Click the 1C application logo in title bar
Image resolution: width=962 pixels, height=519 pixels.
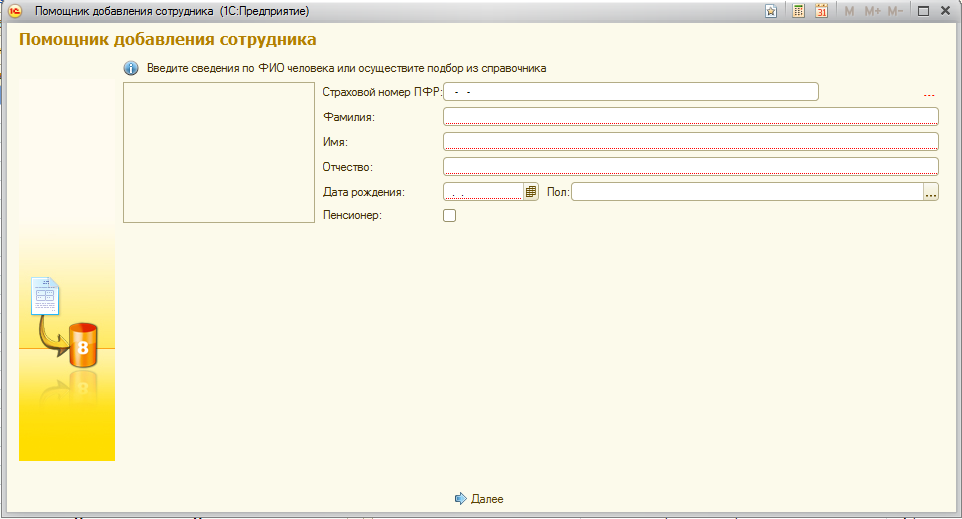pyautogui.click(x=15, y=11)
